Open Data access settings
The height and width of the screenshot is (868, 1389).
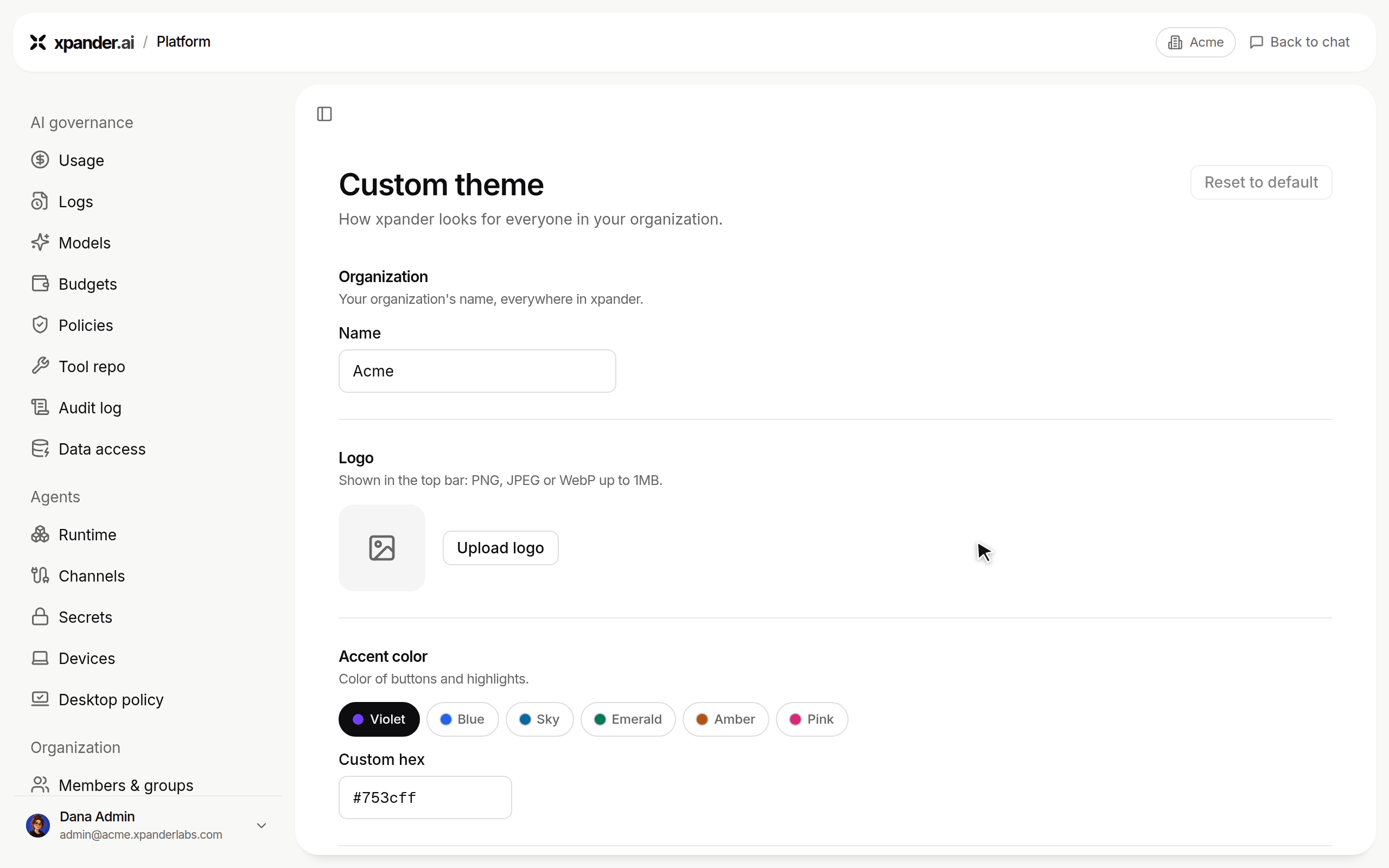tap(102, 449)
